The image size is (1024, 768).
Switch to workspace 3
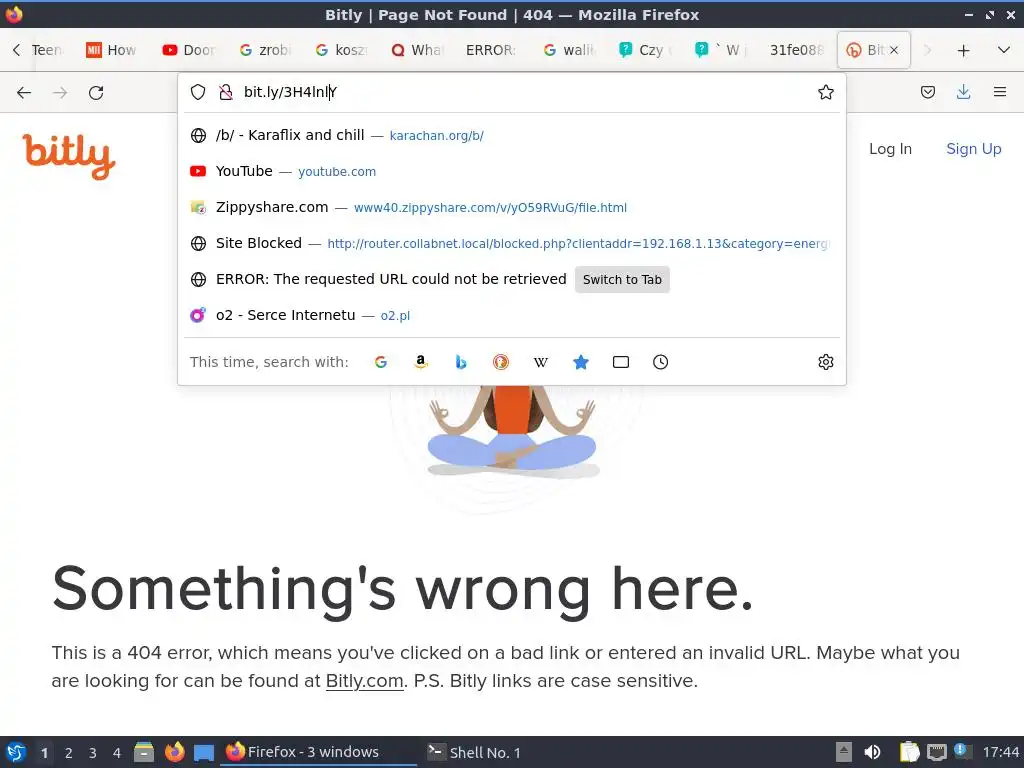(93, 753)
